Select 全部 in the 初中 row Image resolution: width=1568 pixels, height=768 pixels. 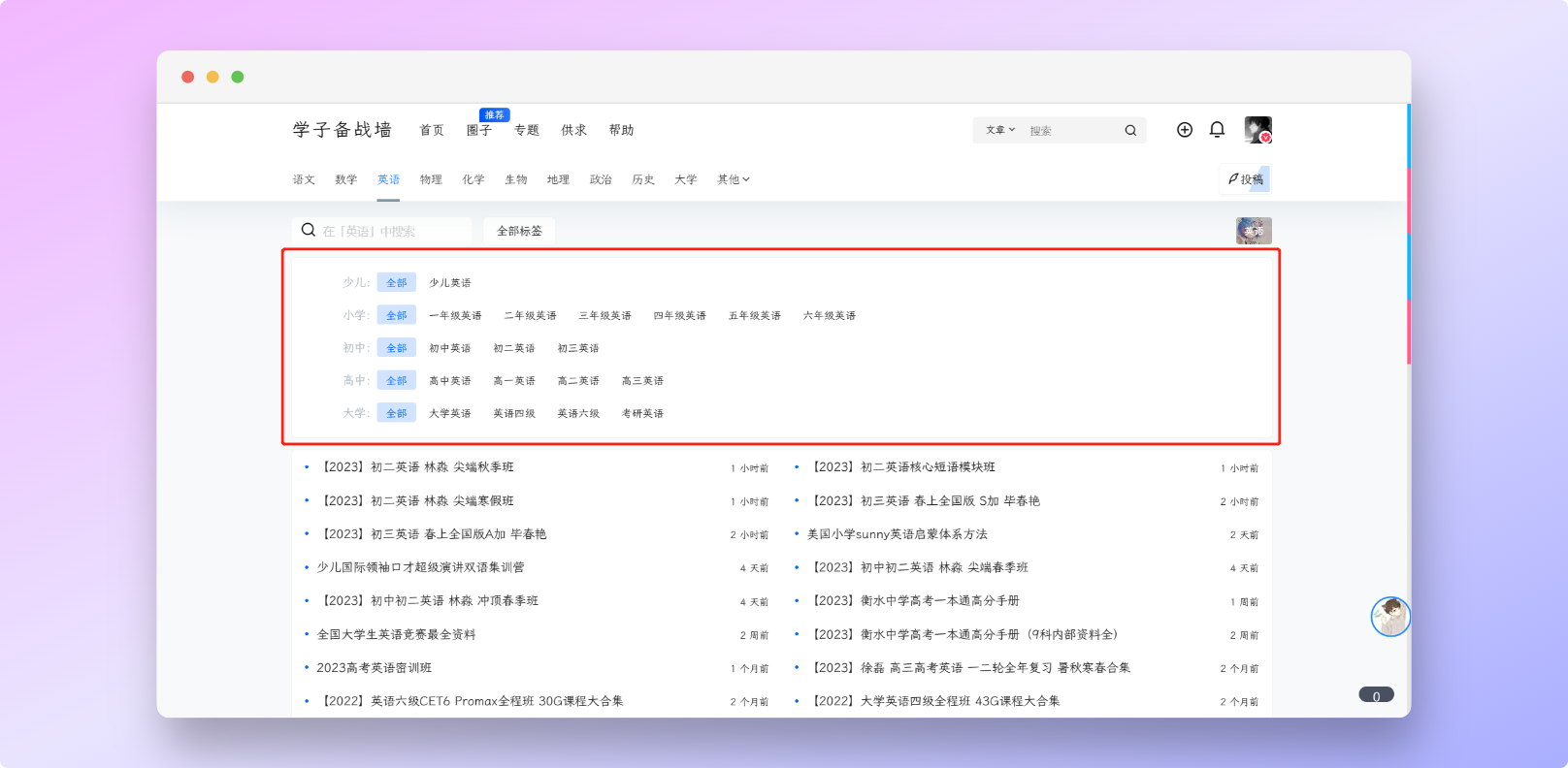click(397, 347)
